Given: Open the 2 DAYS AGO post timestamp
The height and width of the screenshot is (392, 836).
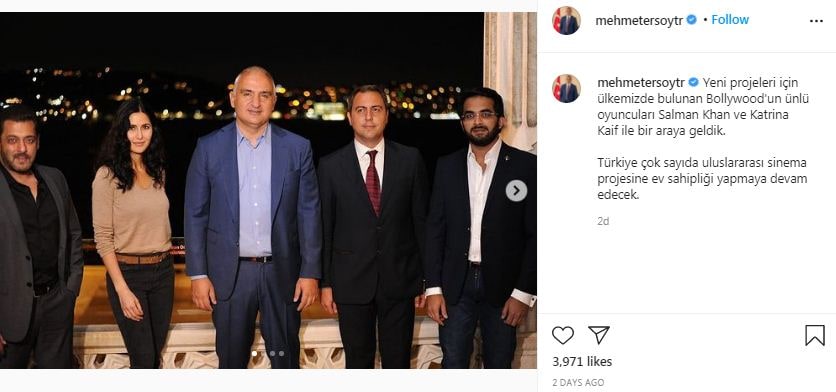Looking at the screenshot, I should click(x=578, y=382).
